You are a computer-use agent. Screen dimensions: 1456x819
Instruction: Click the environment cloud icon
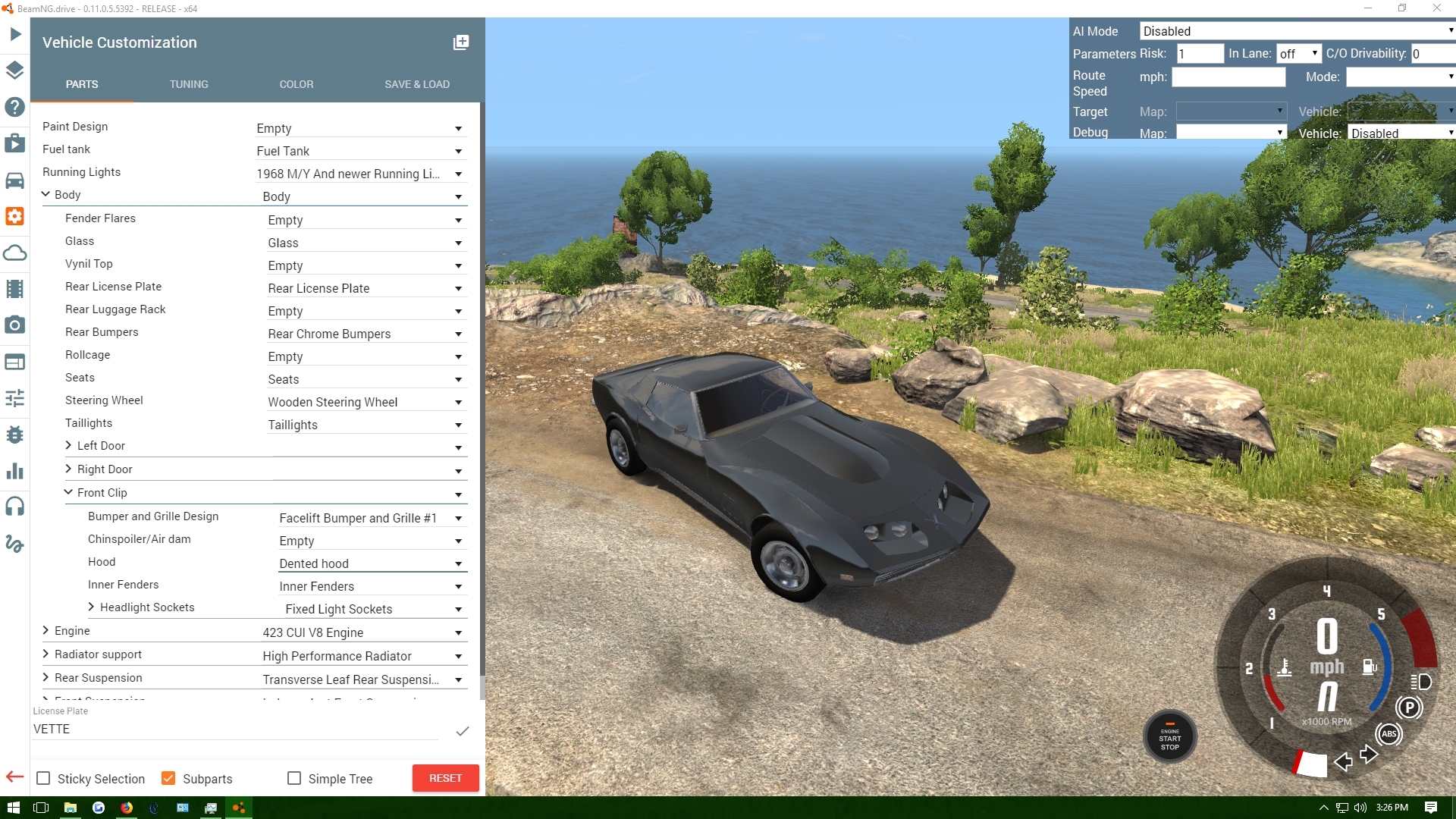(15, 253)
